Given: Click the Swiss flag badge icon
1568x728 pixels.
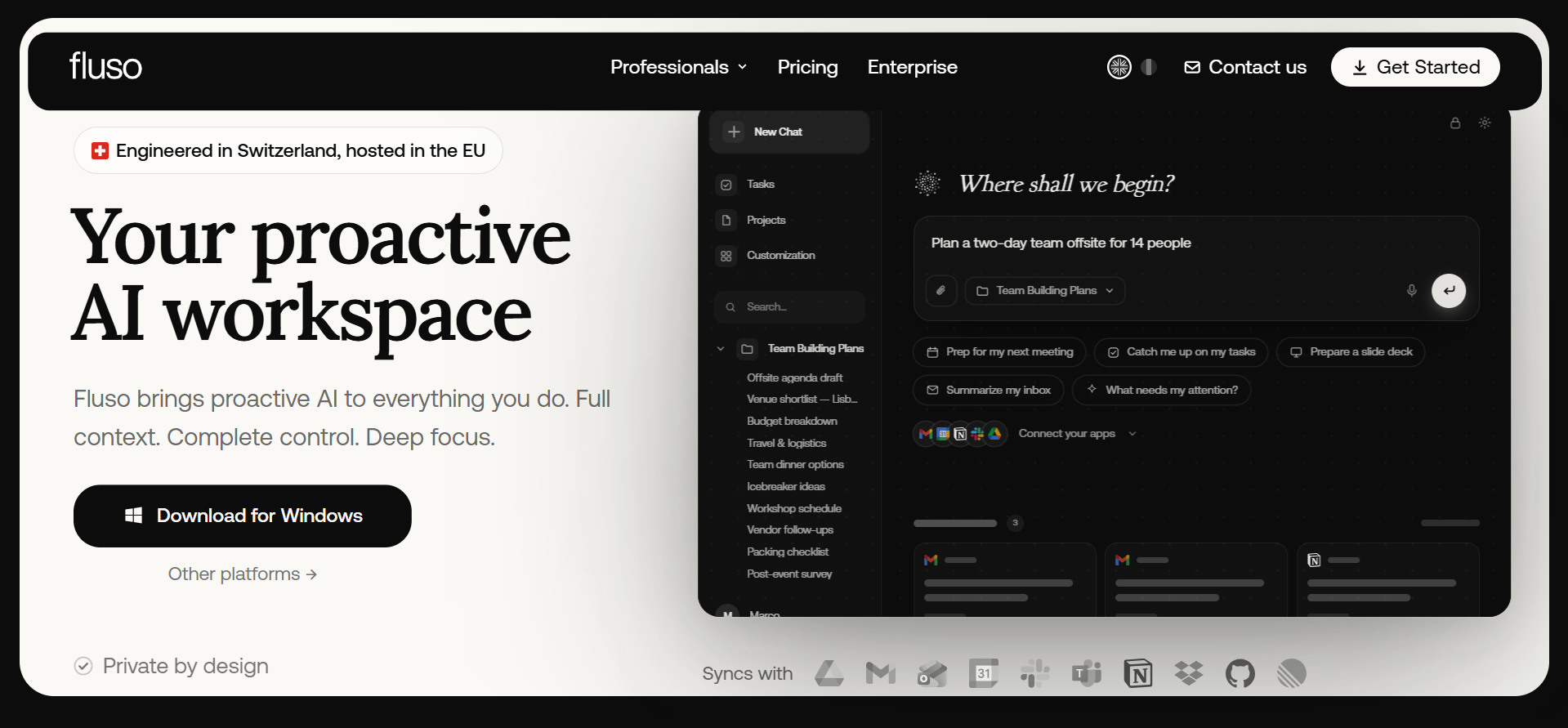Looking at the screenshot, I should pyautogui.click(x=100, y=150).
